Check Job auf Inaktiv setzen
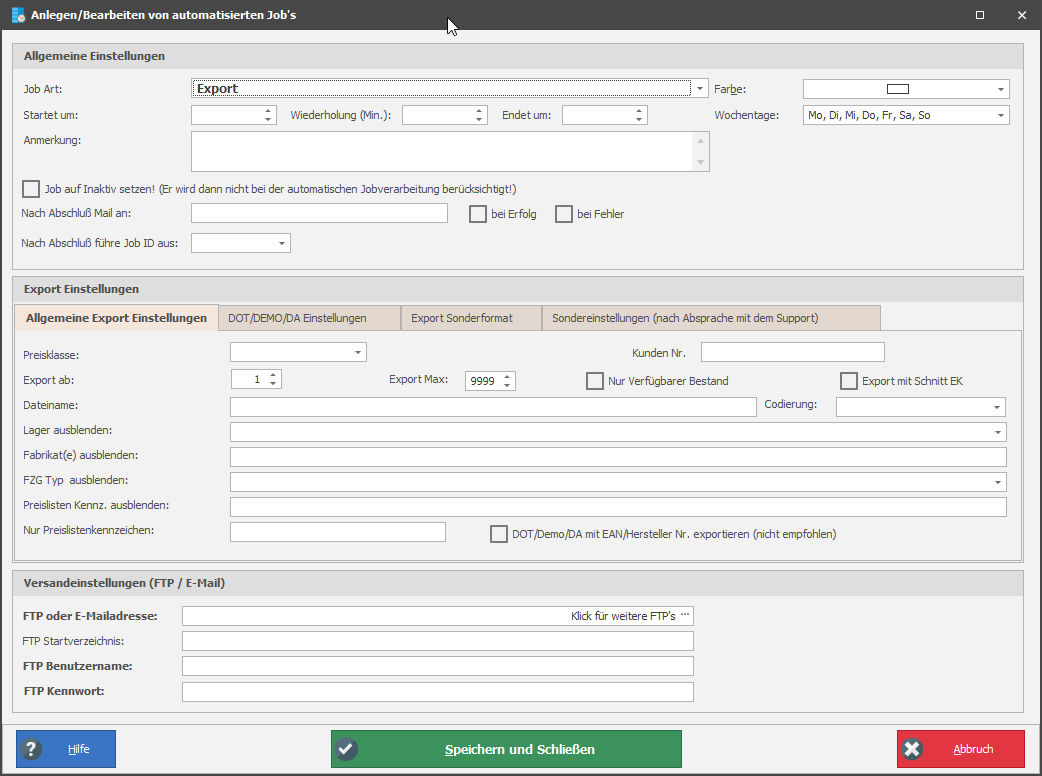 [31, 189]
